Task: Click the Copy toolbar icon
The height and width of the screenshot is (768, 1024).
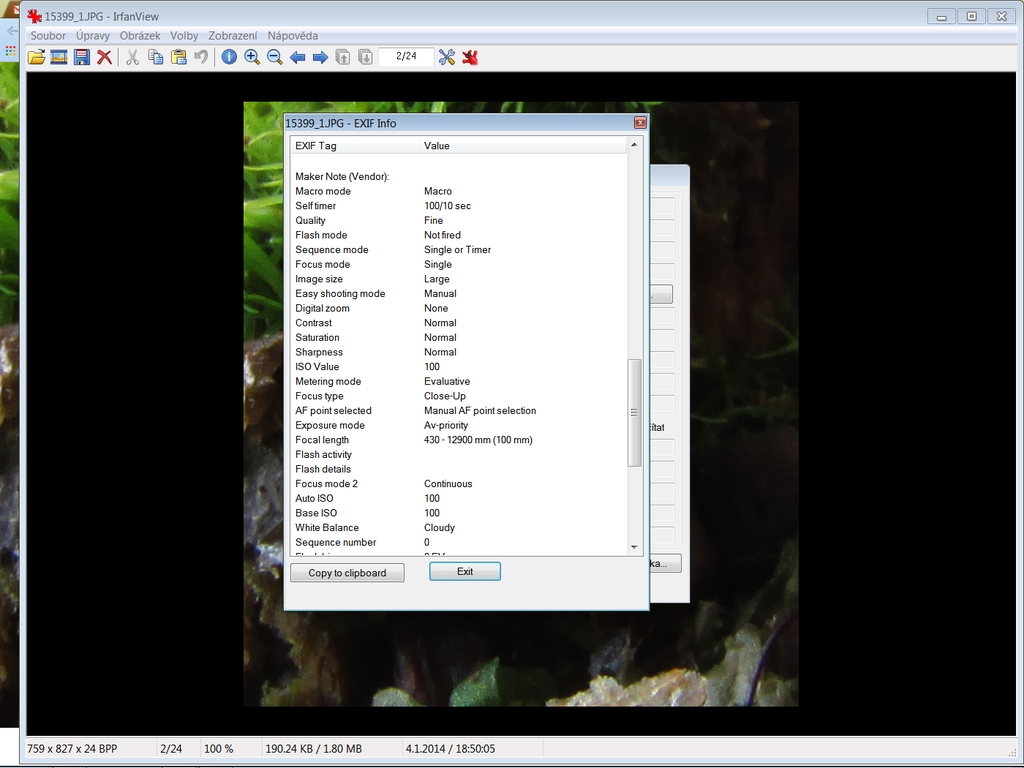Action: click(156, 57)
